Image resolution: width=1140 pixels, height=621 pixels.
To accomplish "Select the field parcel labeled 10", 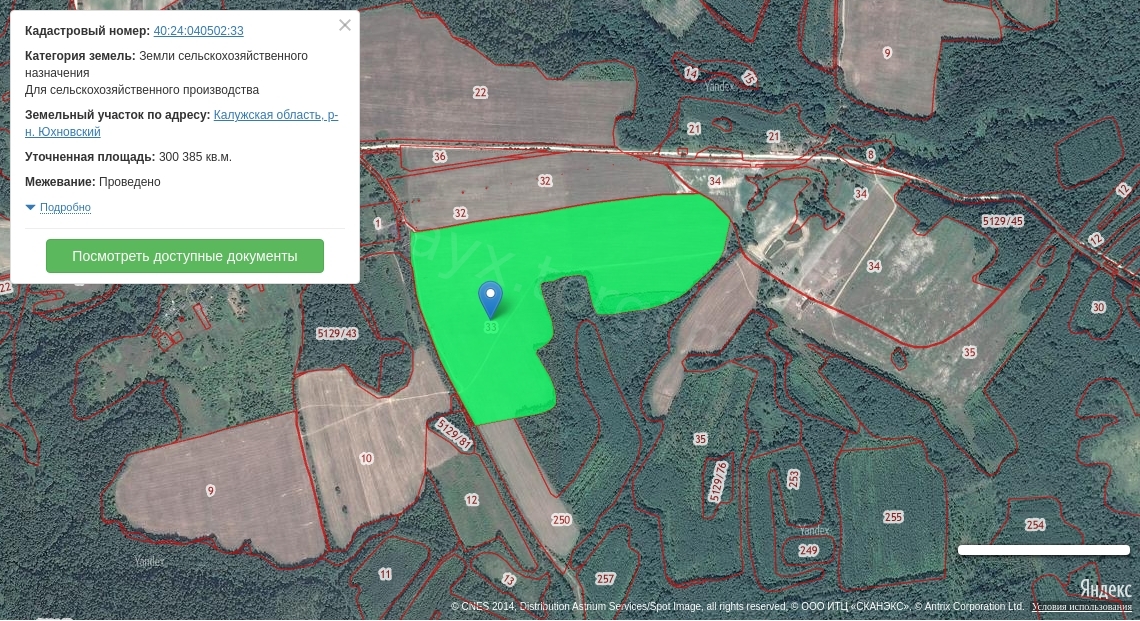I will [x=366, y=458].
